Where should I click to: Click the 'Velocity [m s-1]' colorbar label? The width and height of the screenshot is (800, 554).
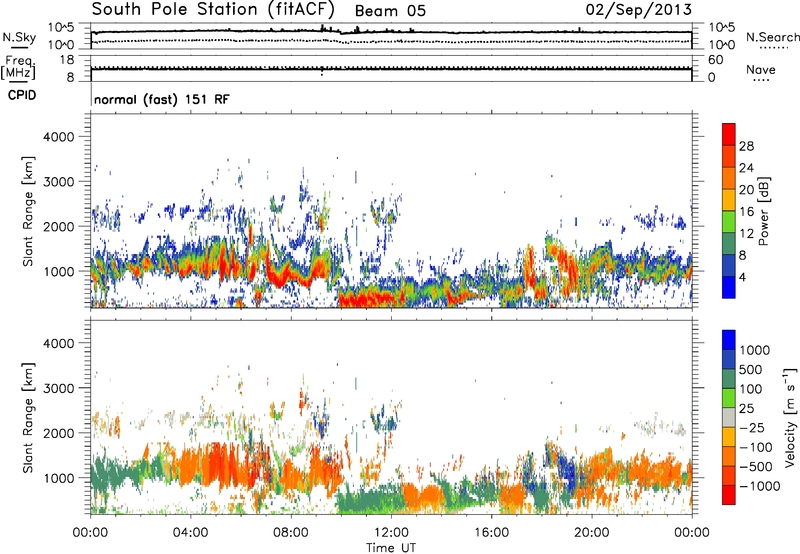[790, 417]
